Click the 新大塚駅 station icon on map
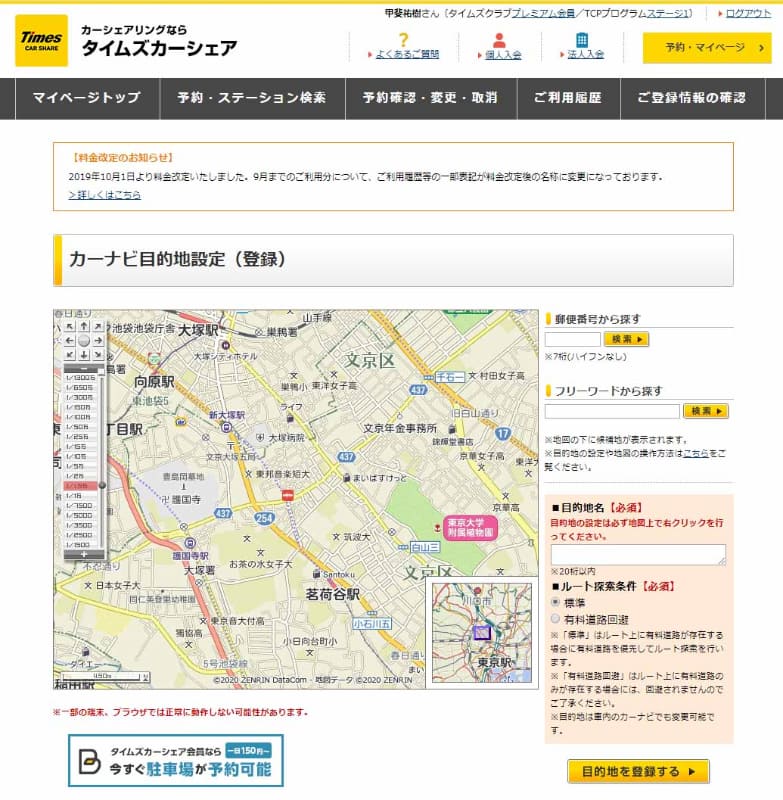This screenshot has width=783, height=800. pos(226,427)
